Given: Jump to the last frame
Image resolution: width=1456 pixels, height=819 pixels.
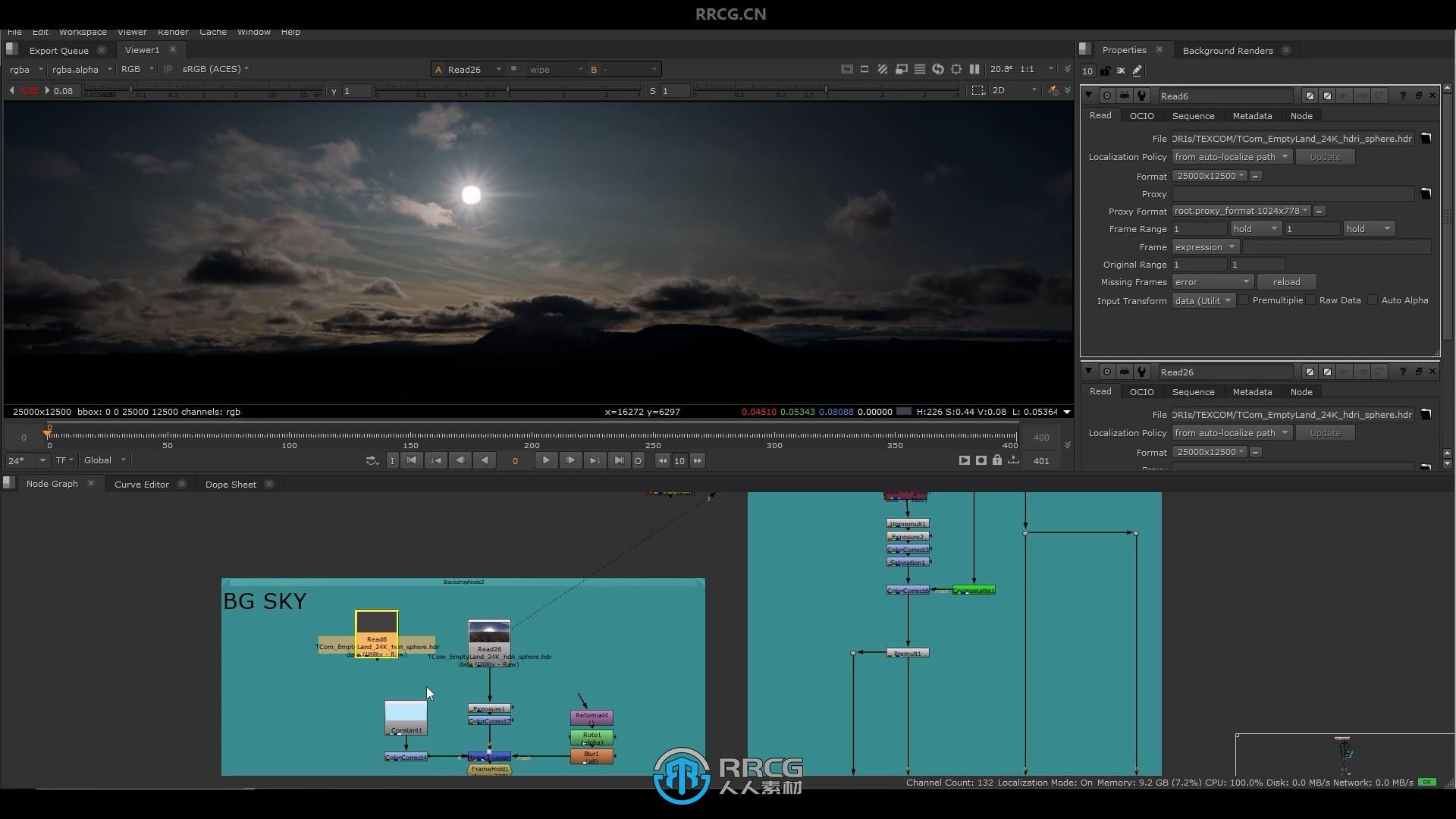Looking at the screenshot, I should coord(619,460).
